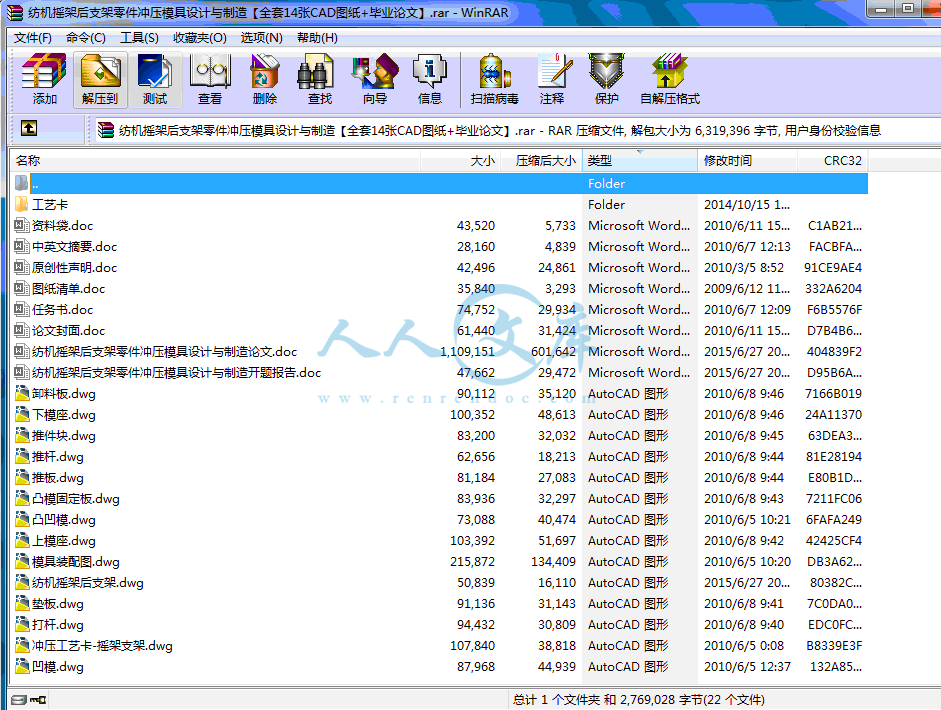Run the 测试 (Test) archive tool
Image resolution: width=941 pixels, height=710 pixels.
coord(155,79)
